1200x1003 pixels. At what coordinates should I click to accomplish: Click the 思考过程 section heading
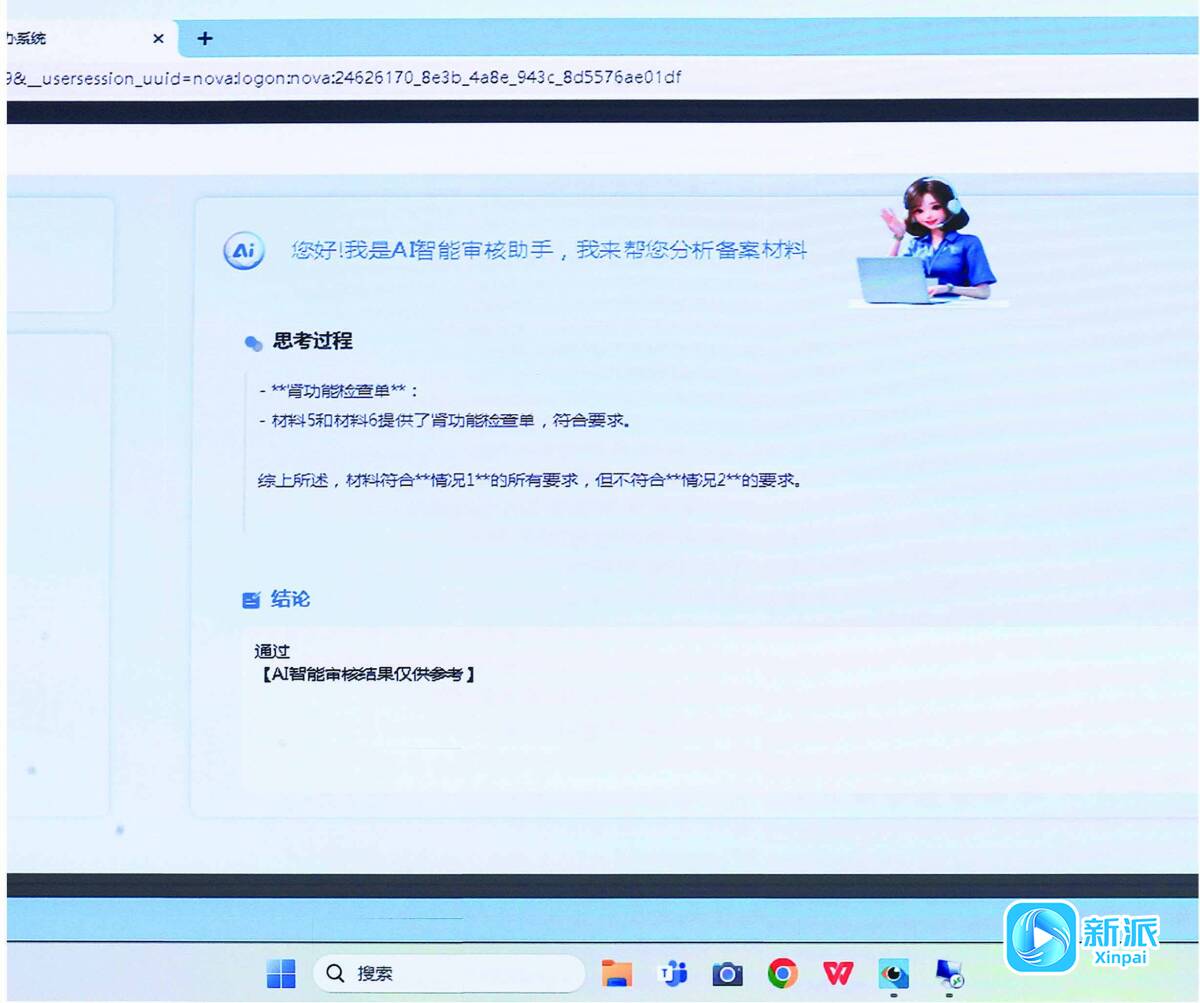tap(312, 341)
